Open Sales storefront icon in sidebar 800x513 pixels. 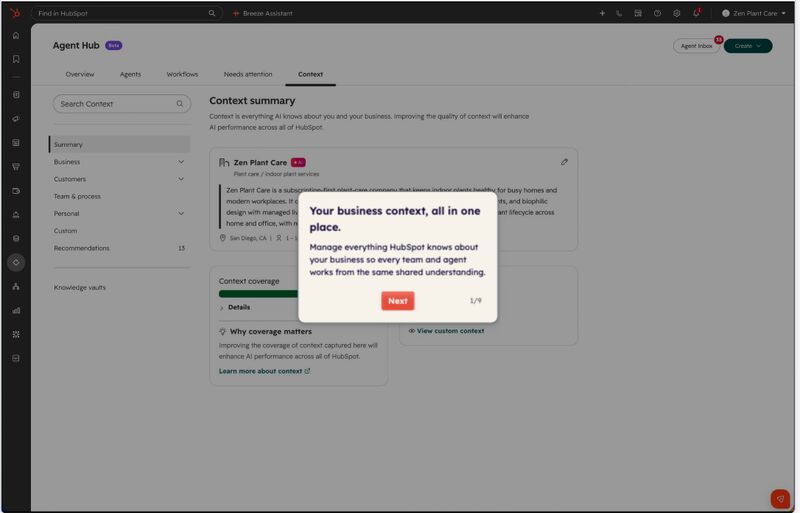16,167
